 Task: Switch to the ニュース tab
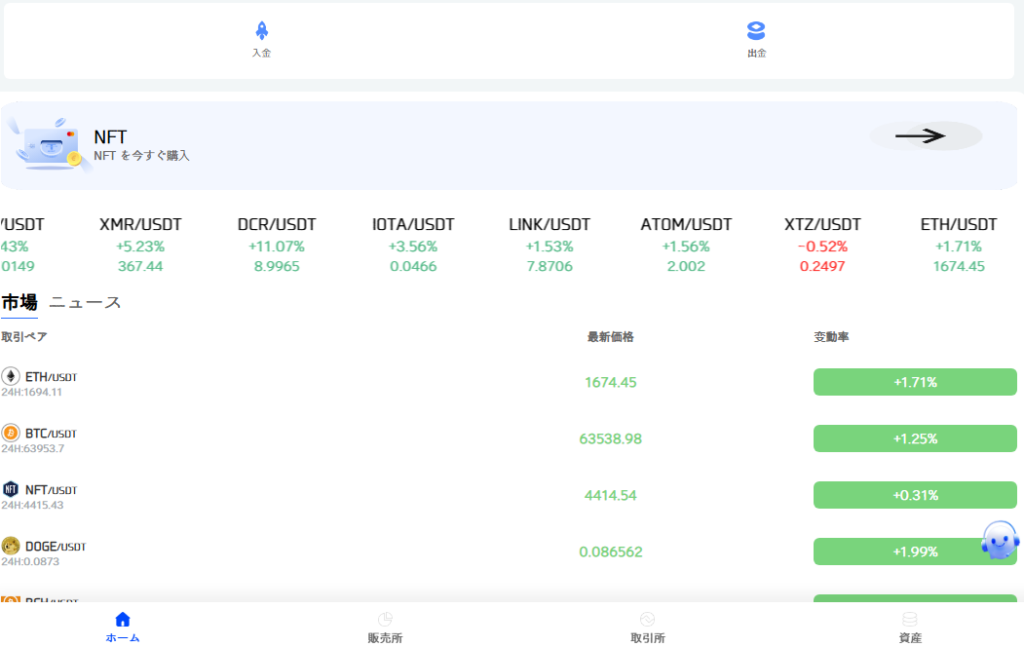(86, 302)
